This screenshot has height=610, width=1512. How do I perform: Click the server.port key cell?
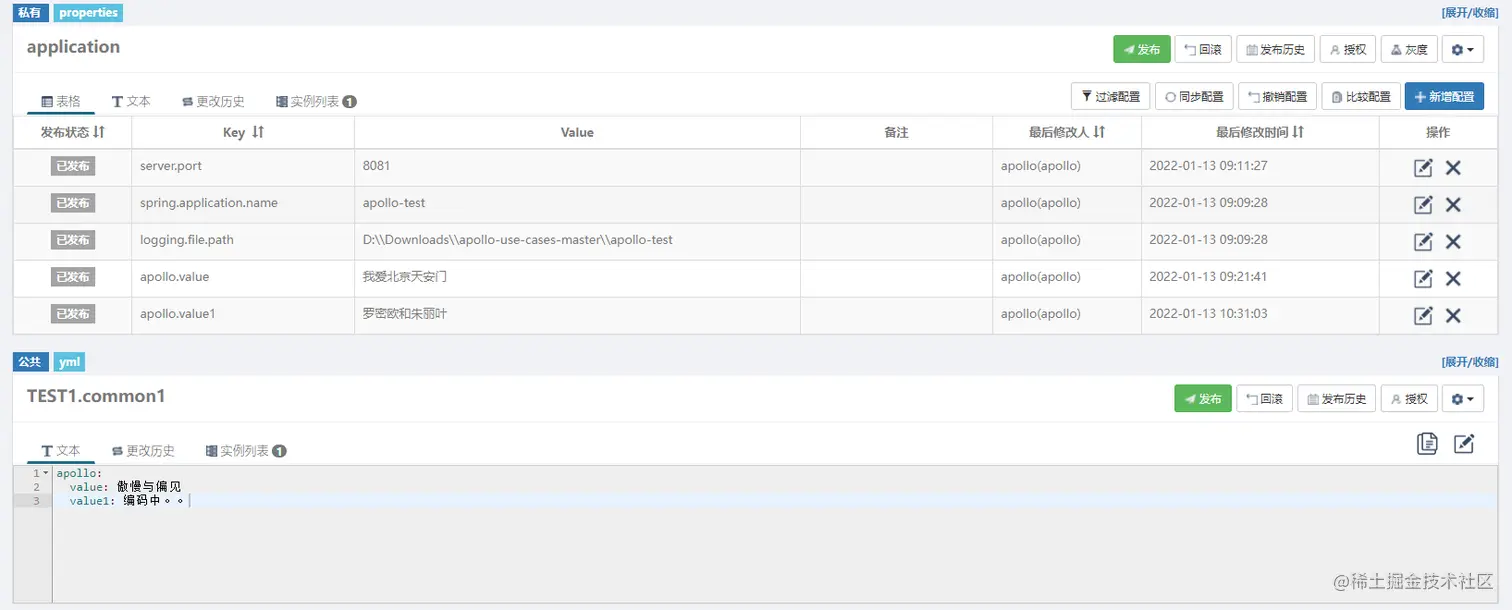[x=243, y=168]
